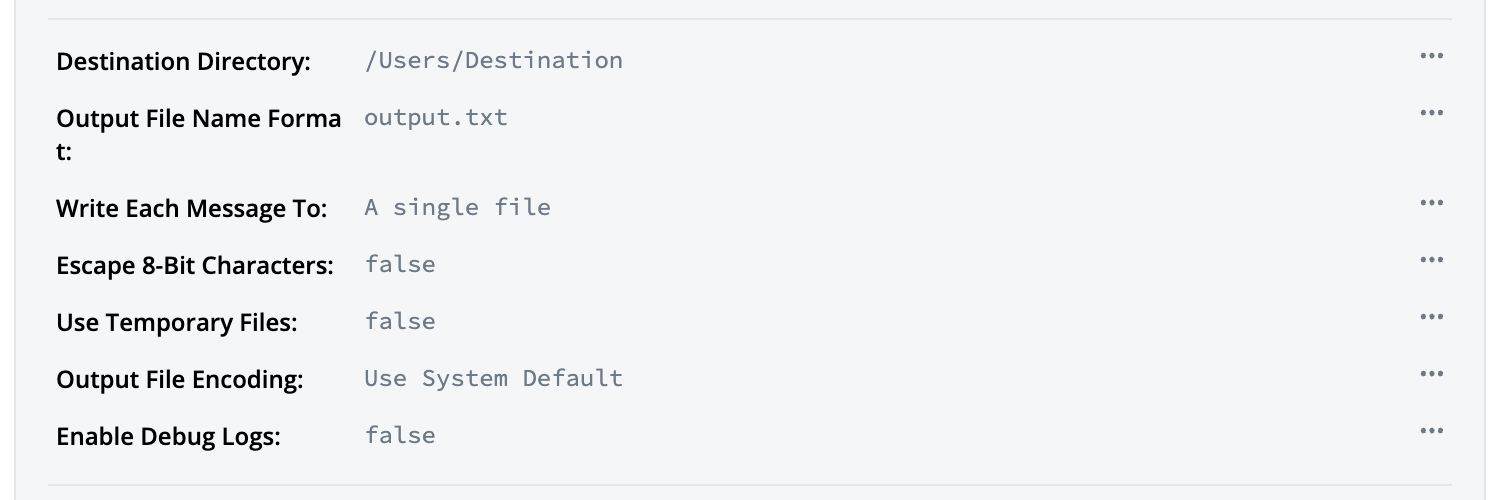
Task: Select the "A single file" value
Action: [457, 207]
